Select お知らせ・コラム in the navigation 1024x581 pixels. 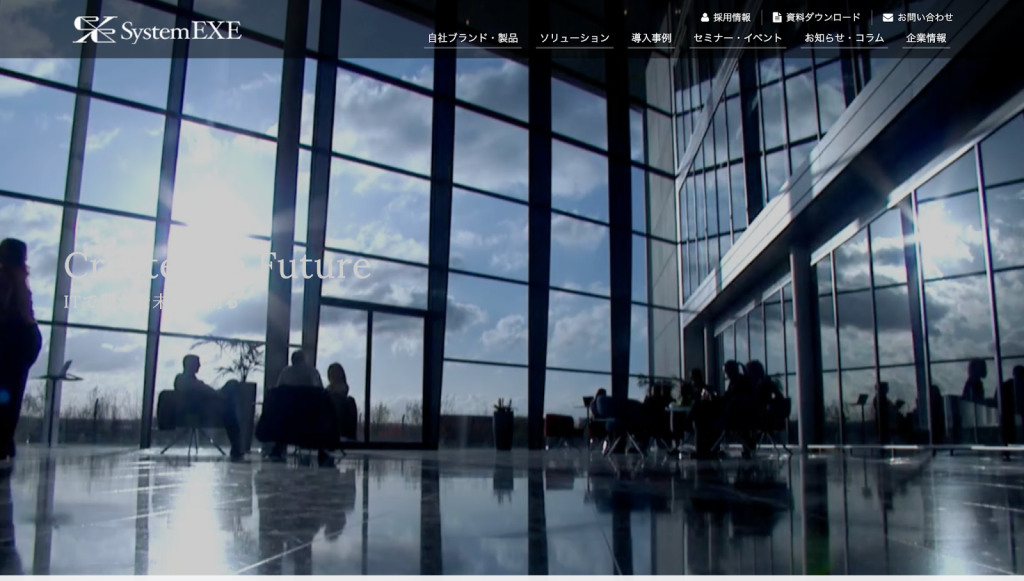[x=844, y=38]
